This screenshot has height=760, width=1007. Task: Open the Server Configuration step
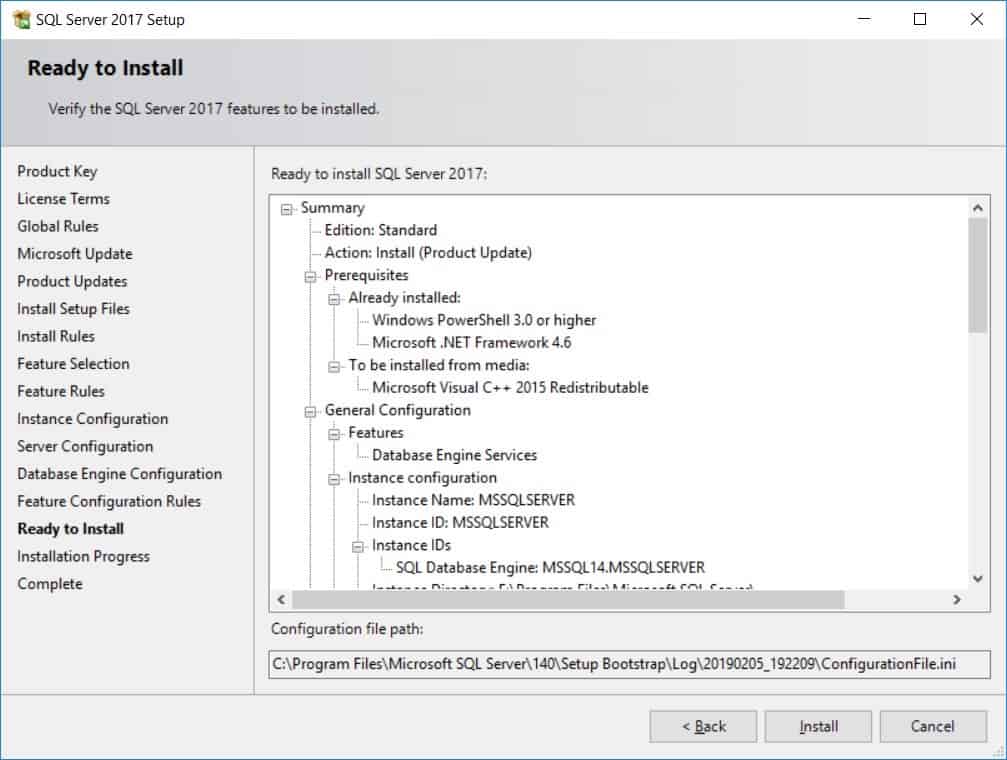[x=85, y=446]
